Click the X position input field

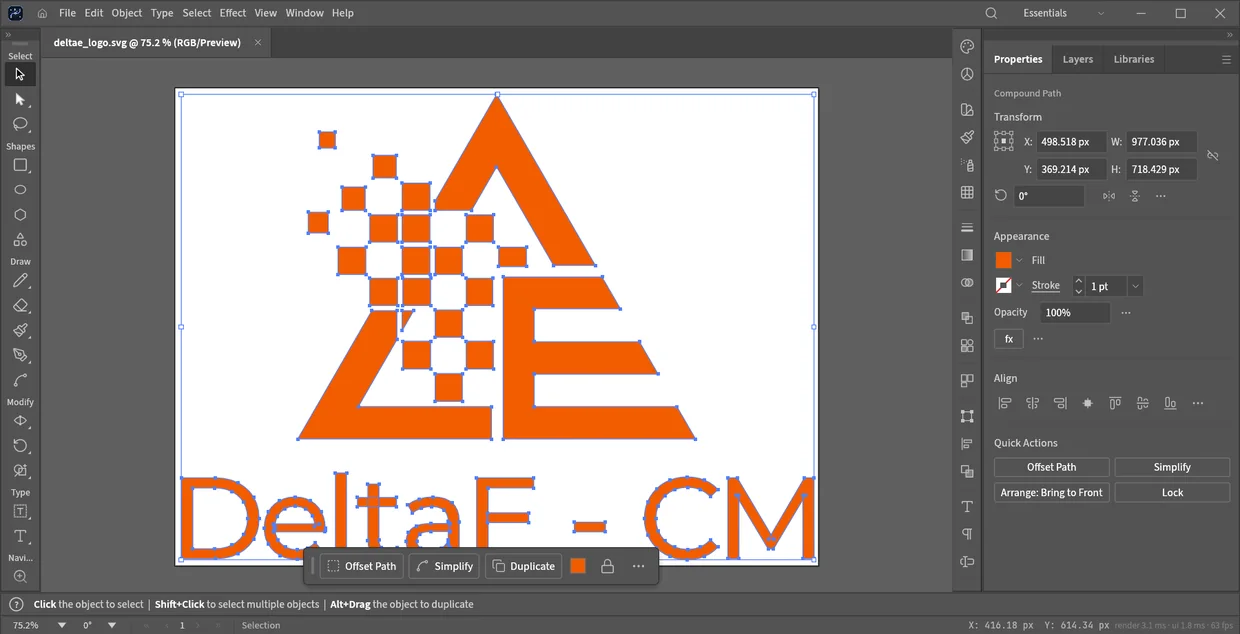1071,142
